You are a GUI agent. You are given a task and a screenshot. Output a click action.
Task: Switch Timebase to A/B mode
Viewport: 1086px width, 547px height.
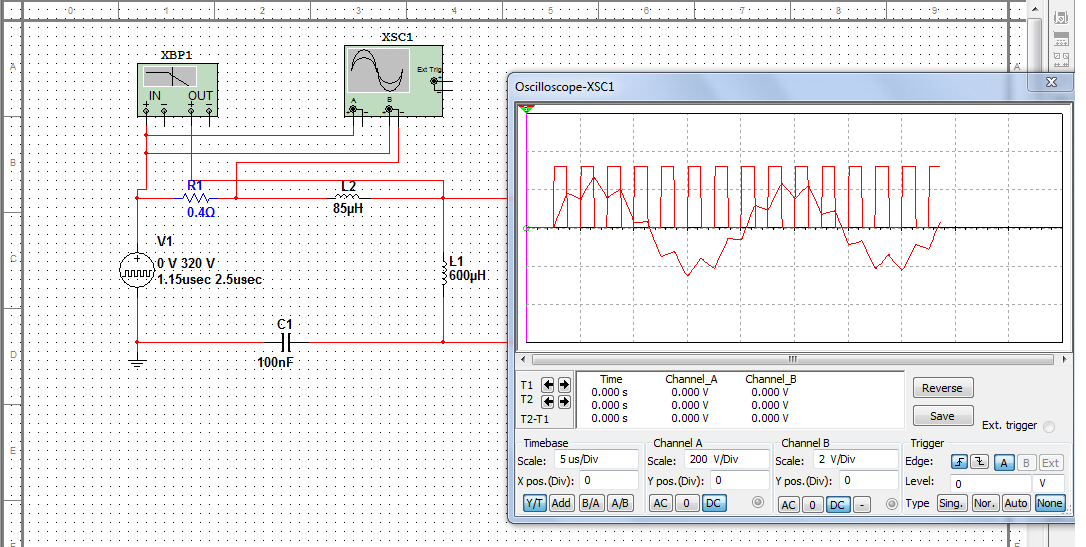click(620, 503)
